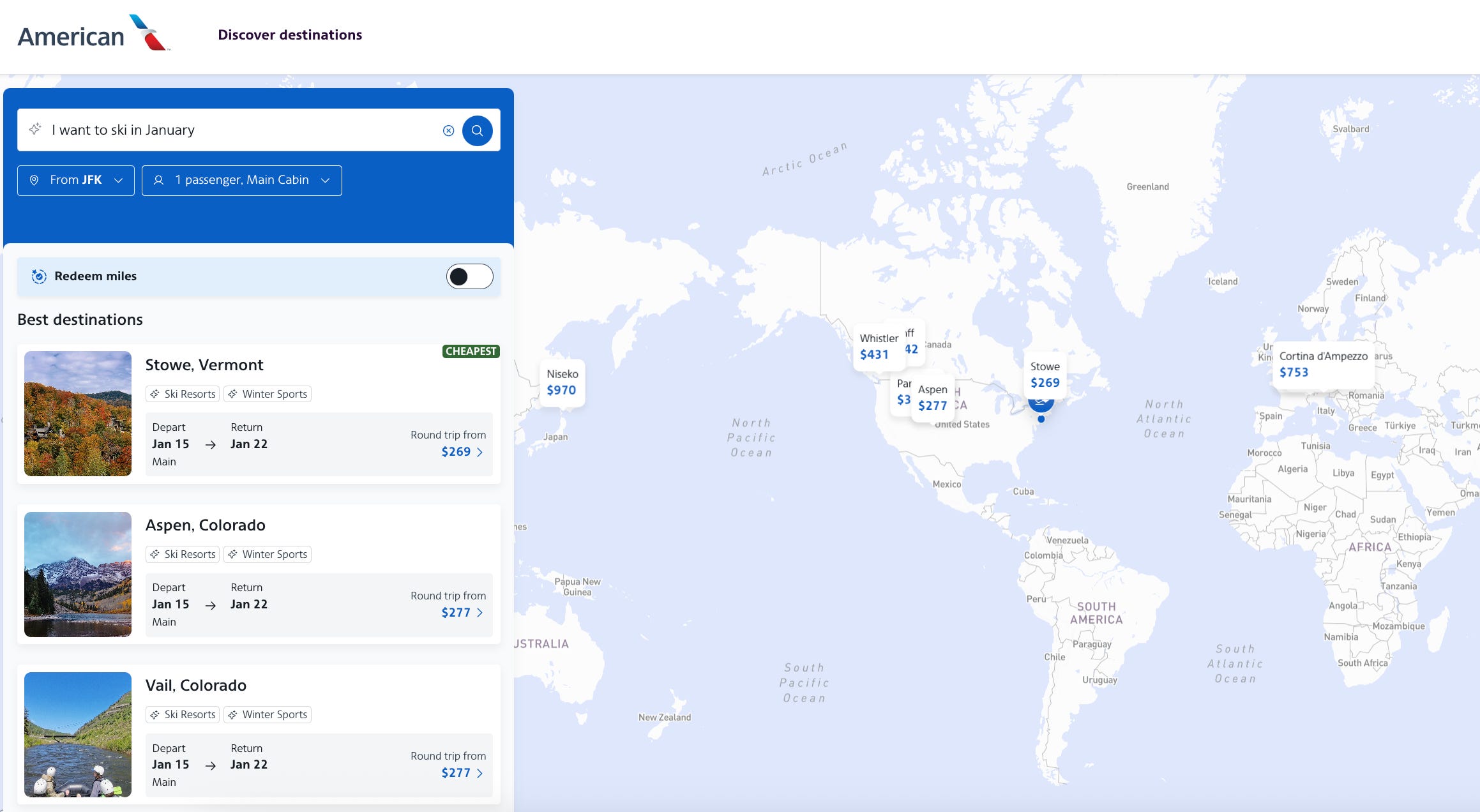Click the sparkle icon in search box
Screen dimensions: 1480x812
tap(35, 129)
